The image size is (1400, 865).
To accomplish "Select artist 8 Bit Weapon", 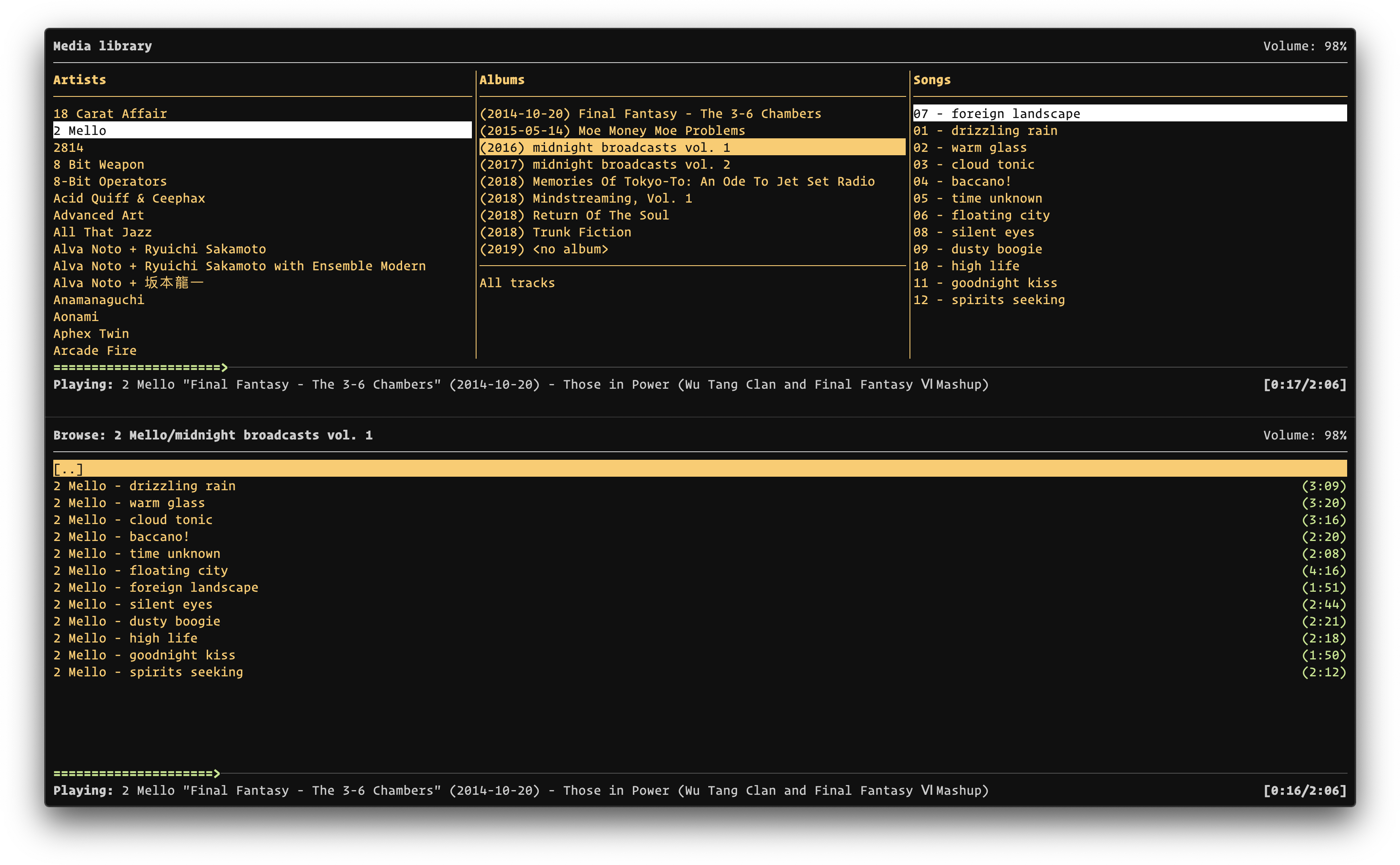I will [99, 165].
